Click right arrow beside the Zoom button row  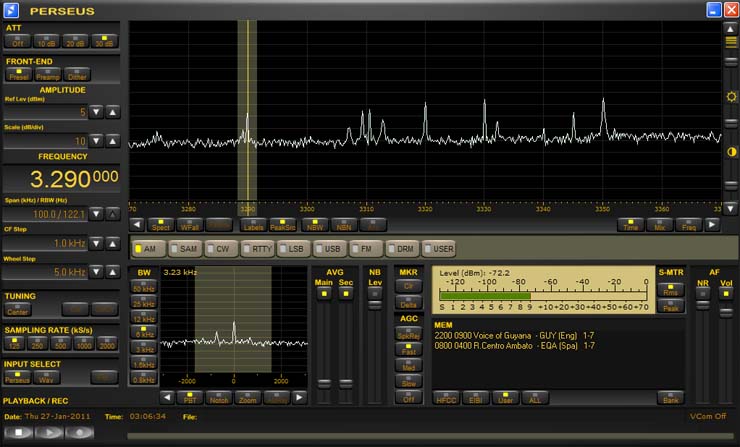pyautogui.click(x=299, y=397)
